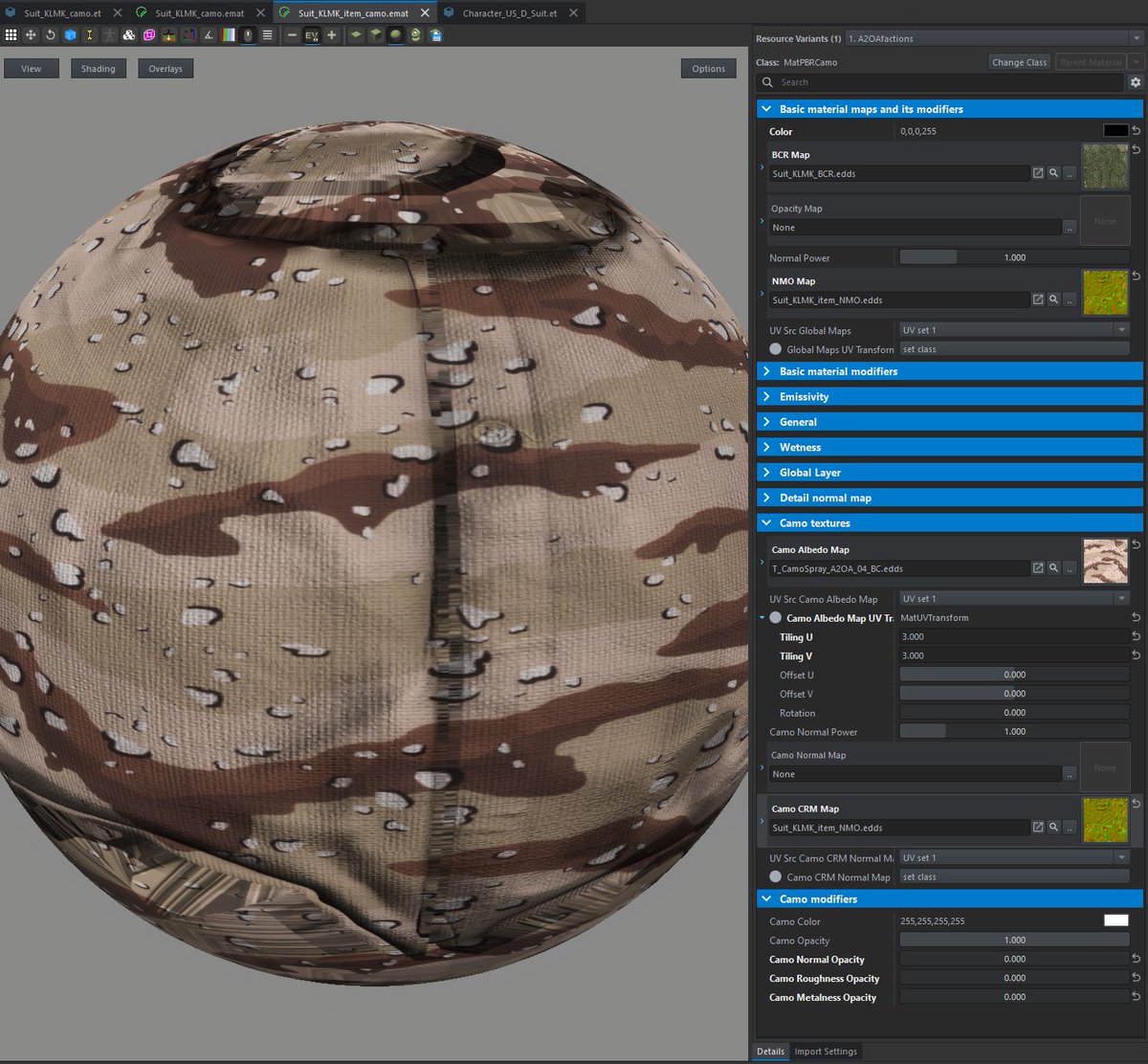Click the terrain ground layers icon
Image resolution: width=1148 pixels, height=1064 pixels.
(168, 34)
